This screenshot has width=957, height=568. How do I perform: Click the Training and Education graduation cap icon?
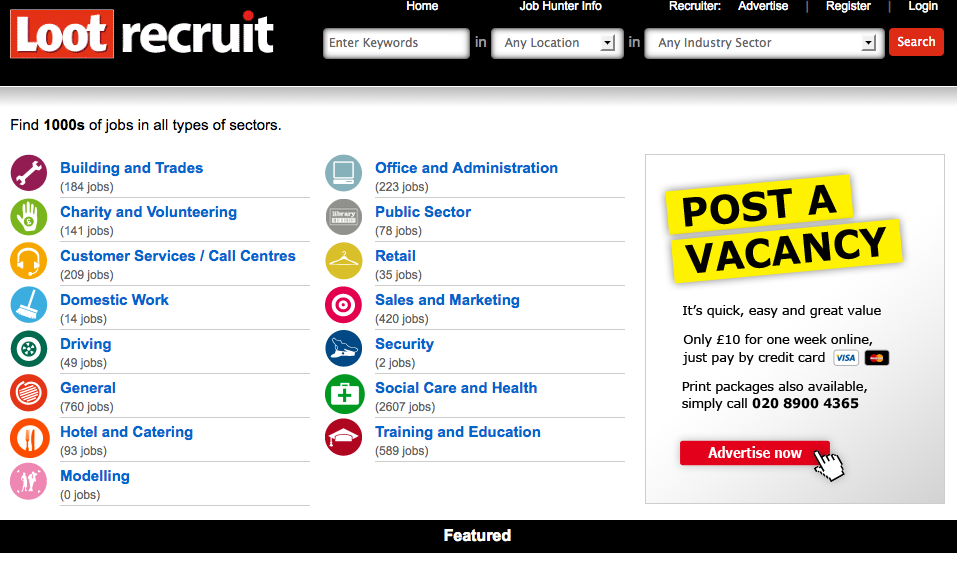(344, 437)
